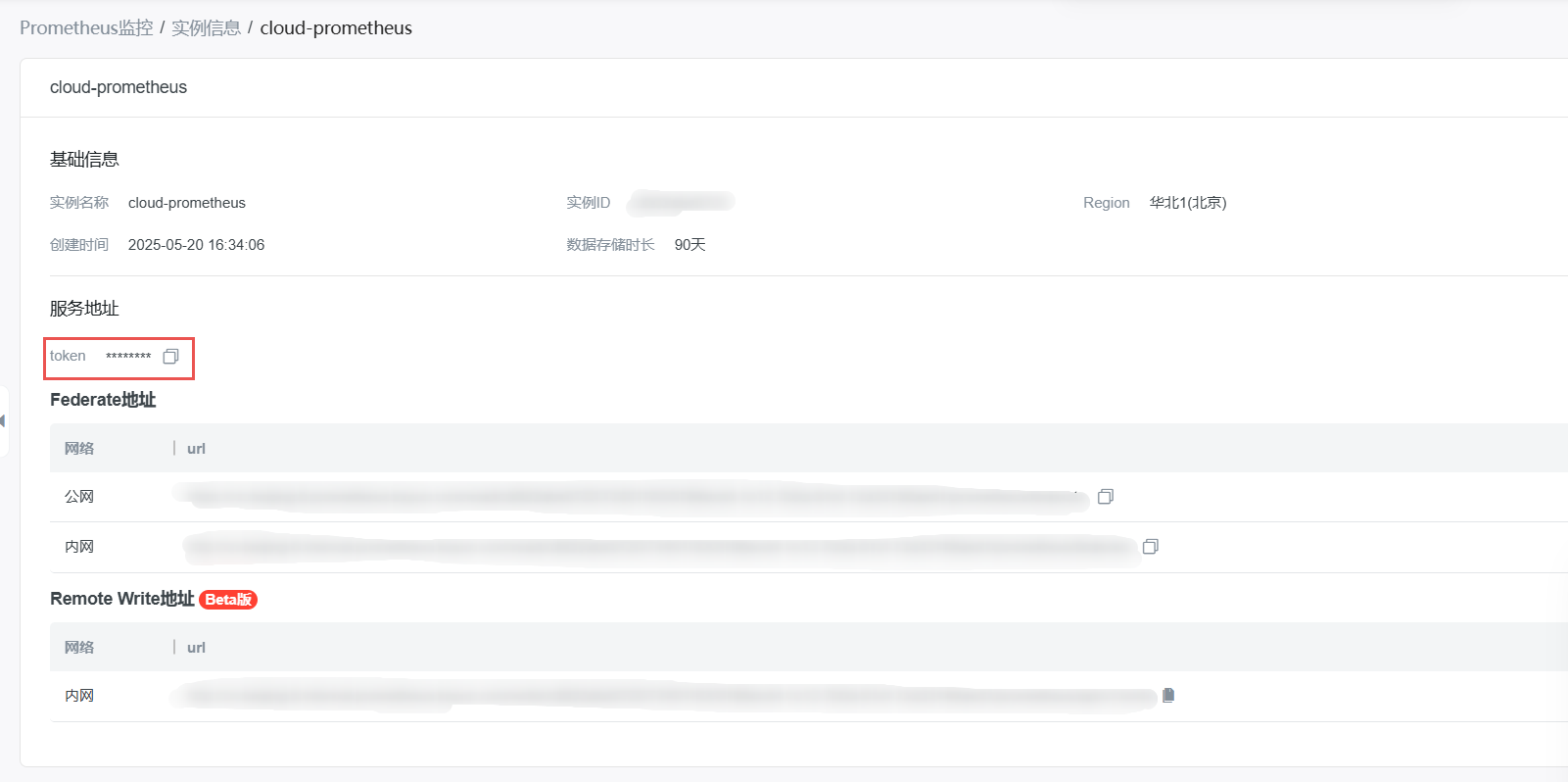Copy the Federate 内网 url
This screenshot has height=782, width=1568.
point(1151,547)
